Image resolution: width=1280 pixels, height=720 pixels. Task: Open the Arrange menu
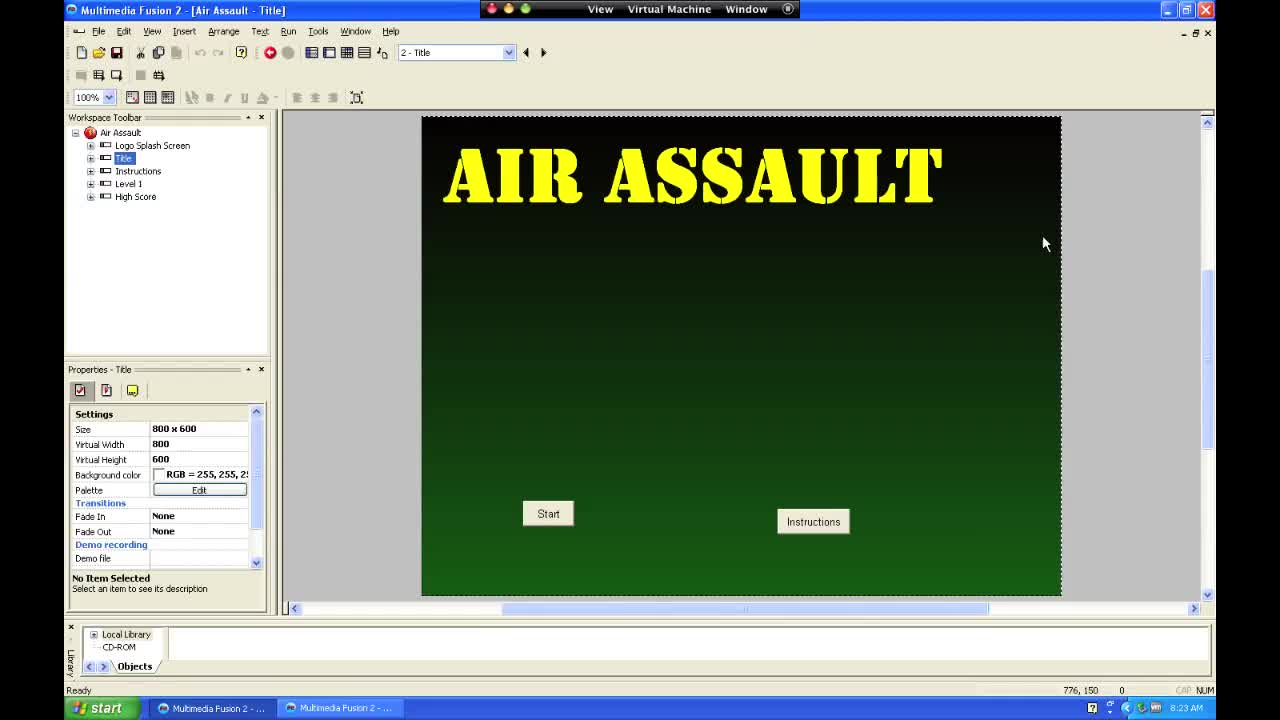point(223,31)
